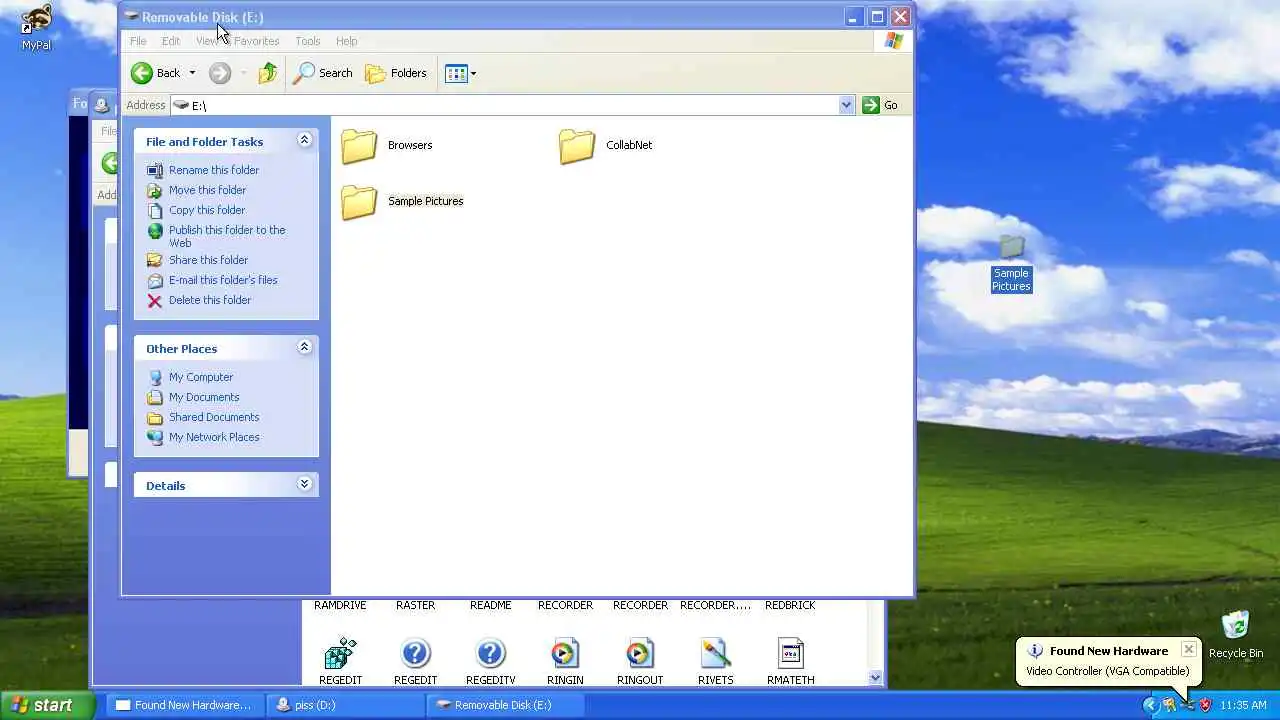Select RMATETH file in background window
Viewport: 1280px width, 720px height.
pyautogui.click(x=790, y=654)
